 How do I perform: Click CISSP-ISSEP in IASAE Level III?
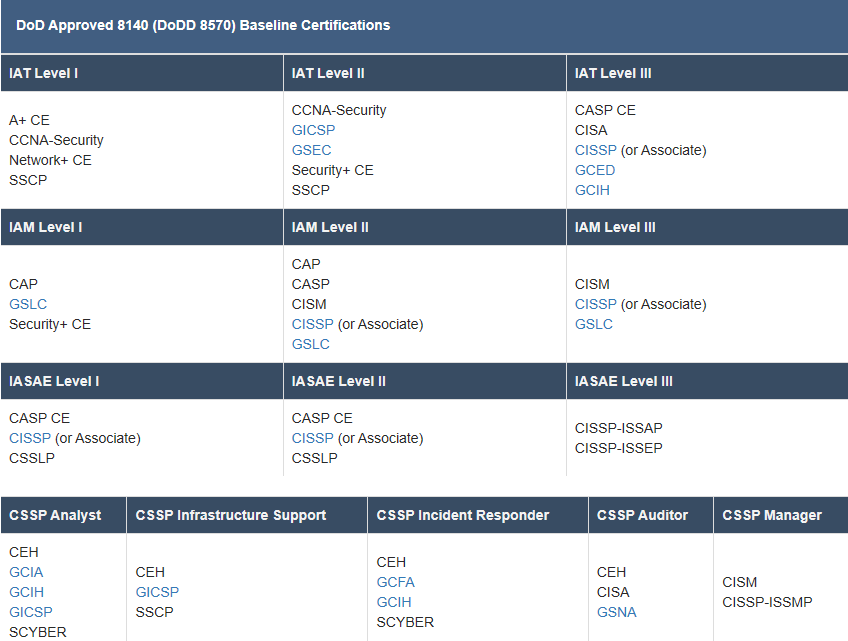[619, 448]
